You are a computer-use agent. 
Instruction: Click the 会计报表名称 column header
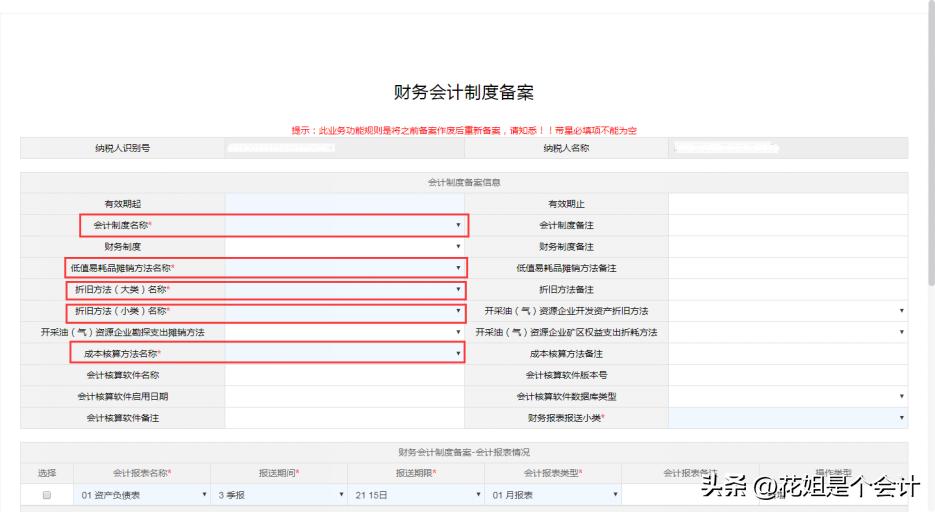pyautogui.click(x=142, y=473)
